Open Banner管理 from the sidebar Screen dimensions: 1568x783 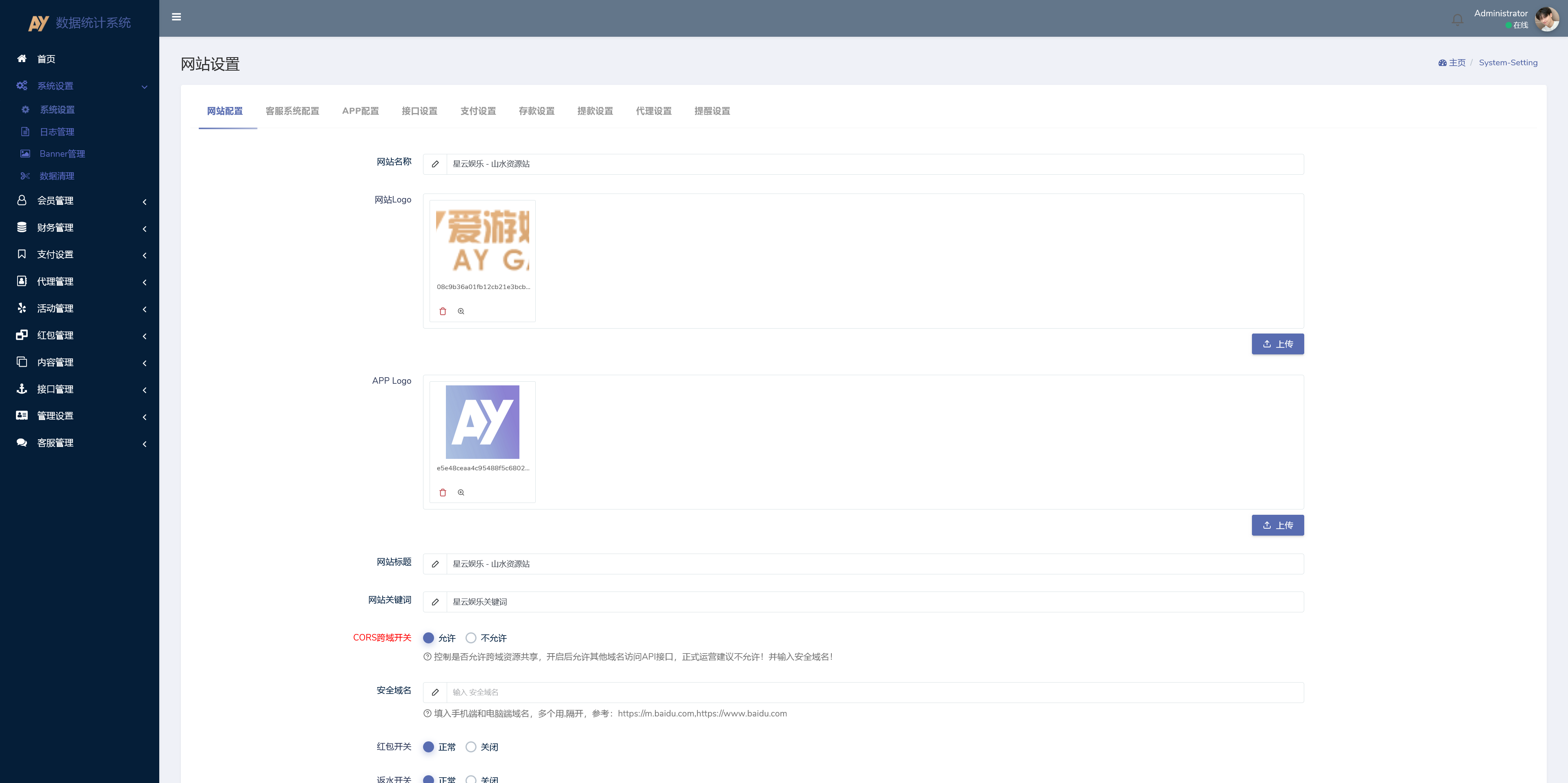[62, 153]
